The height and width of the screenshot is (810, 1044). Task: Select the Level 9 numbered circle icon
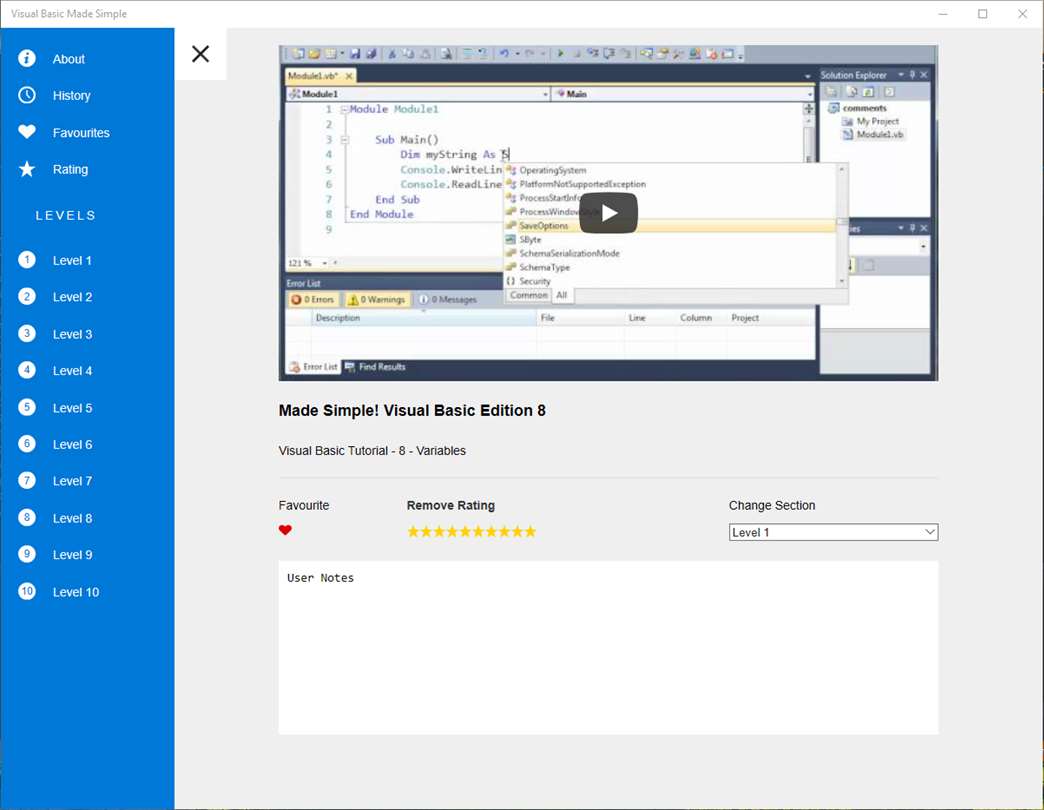27,554
